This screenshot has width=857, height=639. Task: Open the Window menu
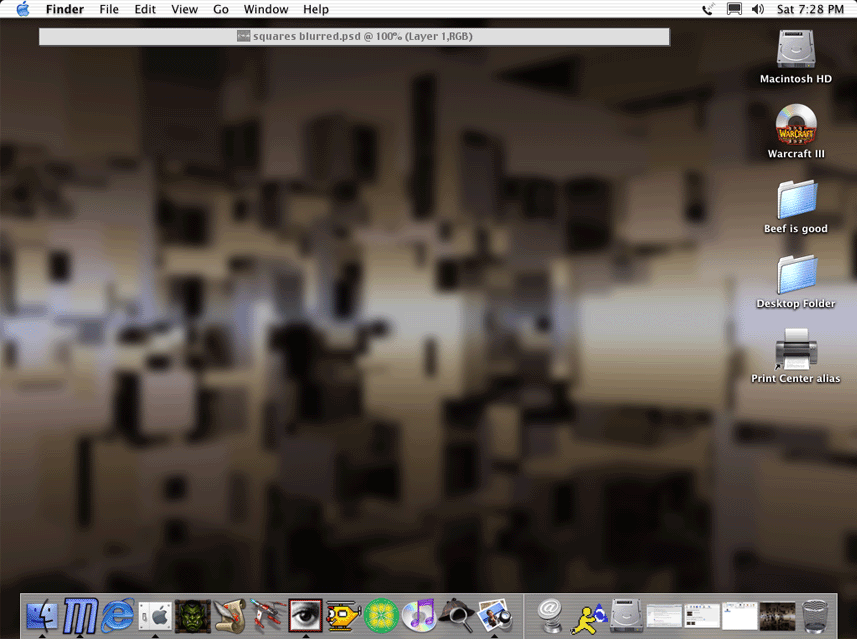pos(266,9)
